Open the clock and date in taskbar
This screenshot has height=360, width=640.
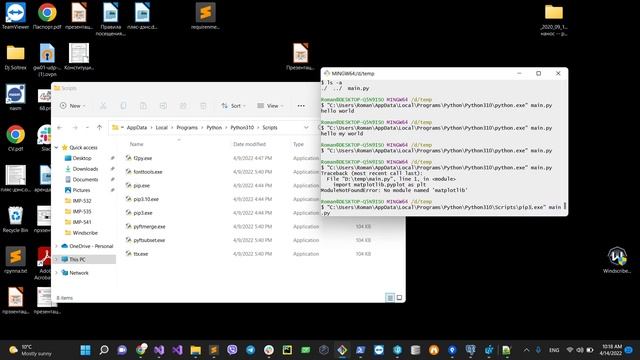pyautogui.click(x=611, y=350)
